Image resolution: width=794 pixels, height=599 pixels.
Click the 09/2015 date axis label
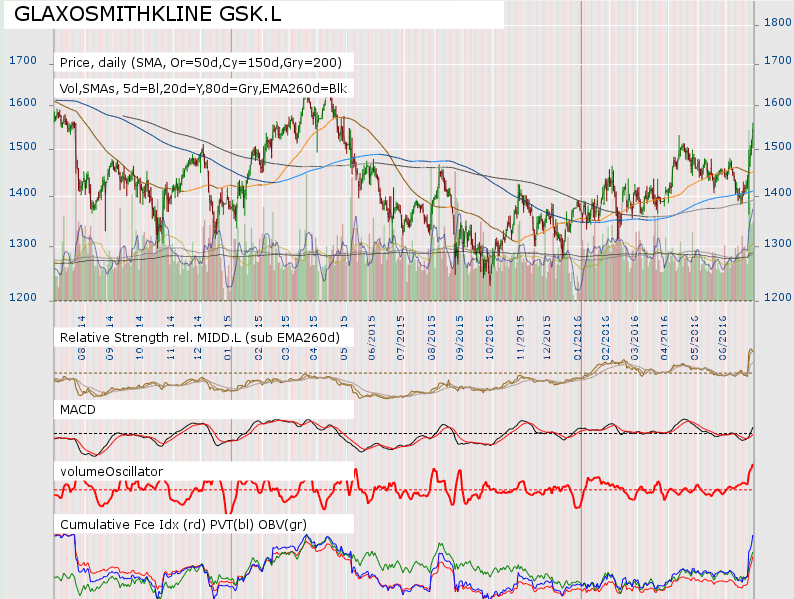[459, 338]
